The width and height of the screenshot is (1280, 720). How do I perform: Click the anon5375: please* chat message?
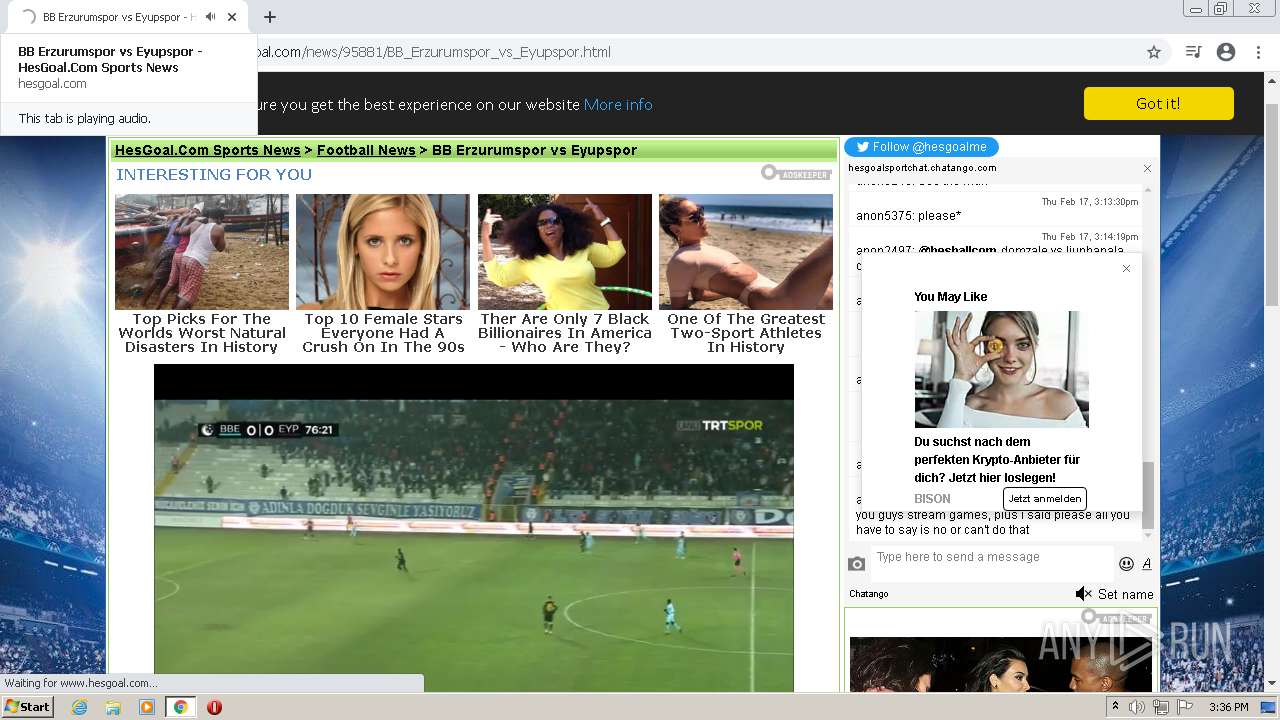click(908, 216)
